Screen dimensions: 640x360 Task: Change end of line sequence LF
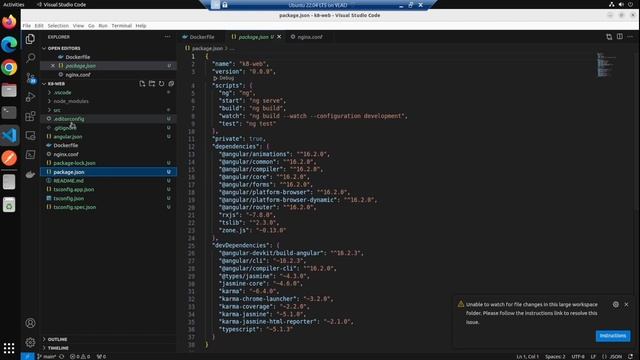coord(593,356)
